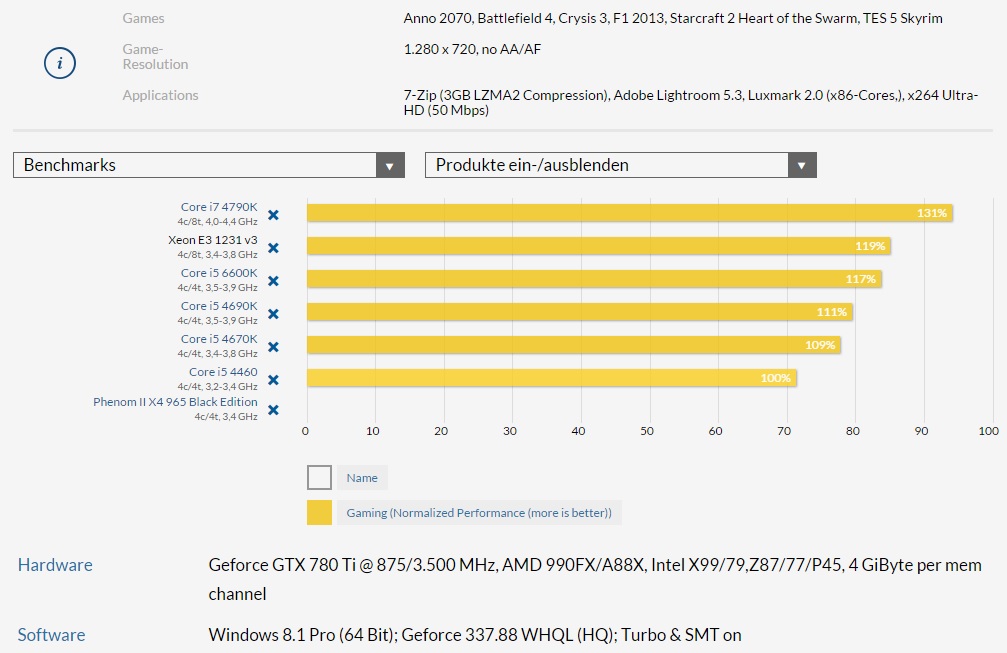Open the Core i5 4690K product link
This screenshot has height=653, width=1007.
click(219, 306)
